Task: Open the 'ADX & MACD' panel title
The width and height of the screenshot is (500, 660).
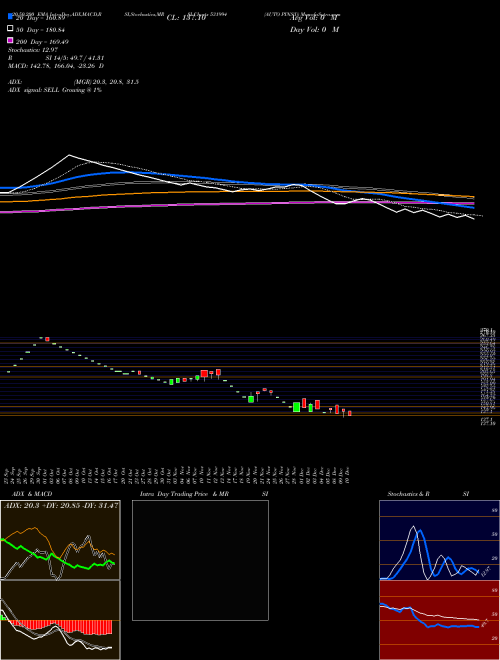Action: tap(32, 494)
